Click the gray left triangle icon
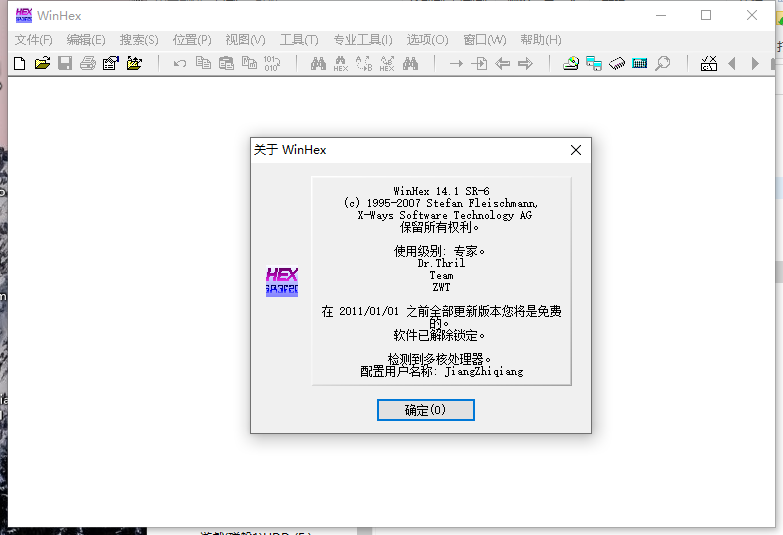The width and height of the screenshot is (783, 535). pyautogui.click(x=732, y=63)
